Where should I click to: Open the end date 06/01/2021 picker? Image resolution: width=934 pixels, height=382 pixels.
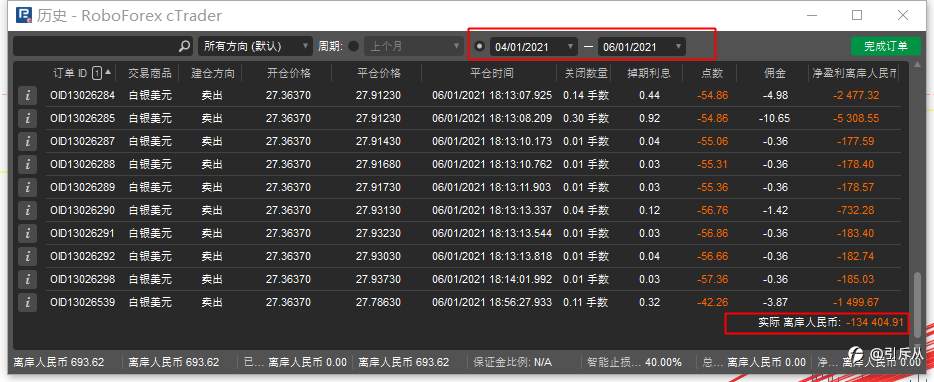pos(642,46)
